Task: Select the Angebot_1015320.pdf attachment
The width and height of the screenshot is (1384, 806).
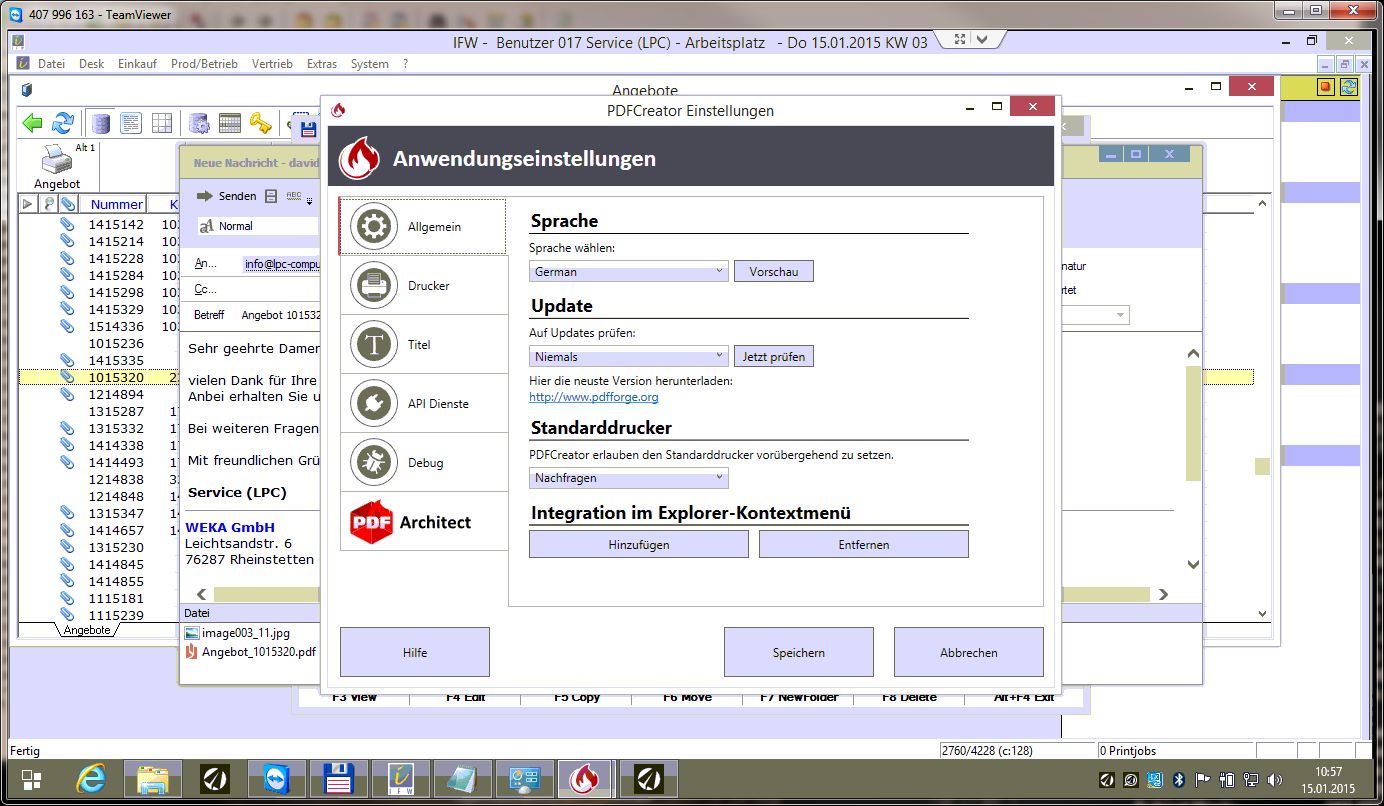Action: (x=258, y=652)
